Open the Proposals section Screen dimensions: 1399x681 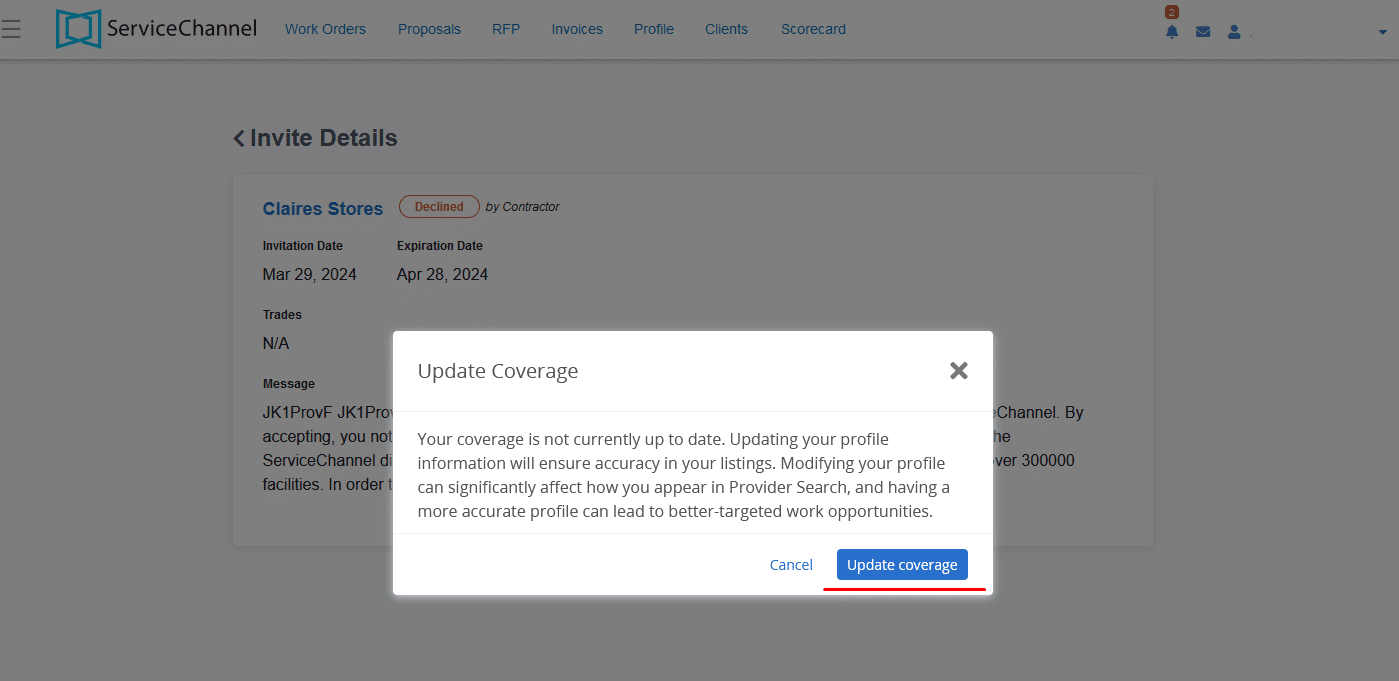(x=429, y=29)
